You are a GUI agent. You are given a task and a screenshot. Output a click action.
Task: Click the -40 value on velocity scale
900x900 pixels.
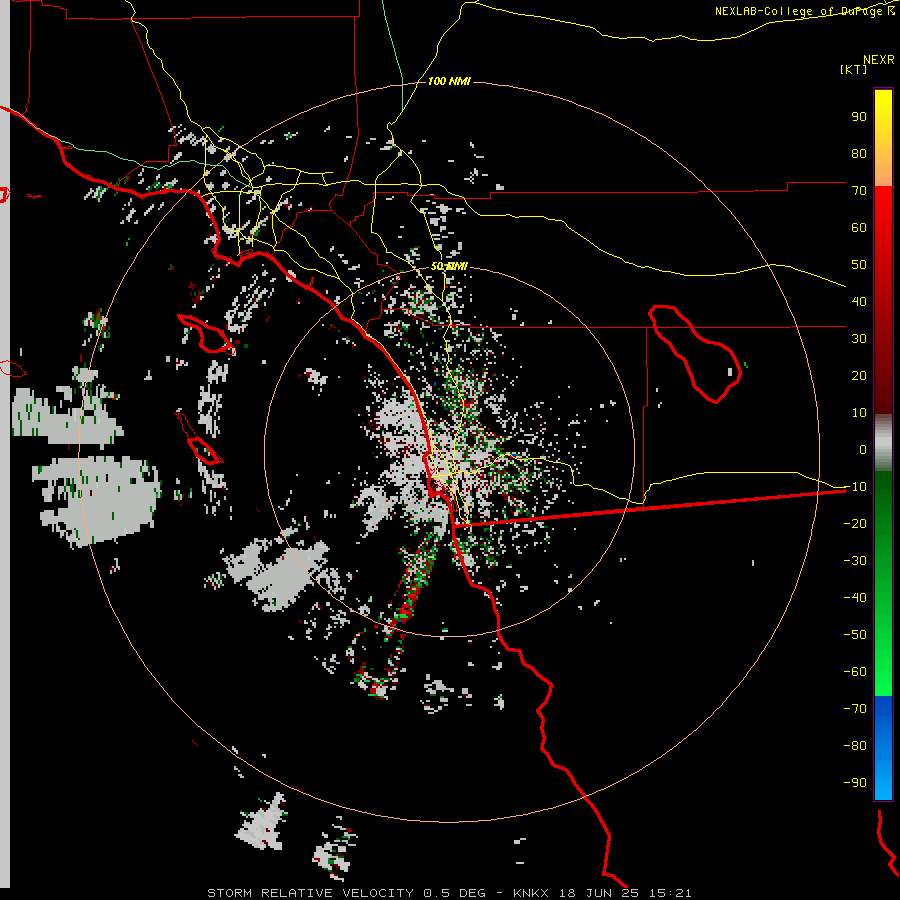[x=855, y=598]
